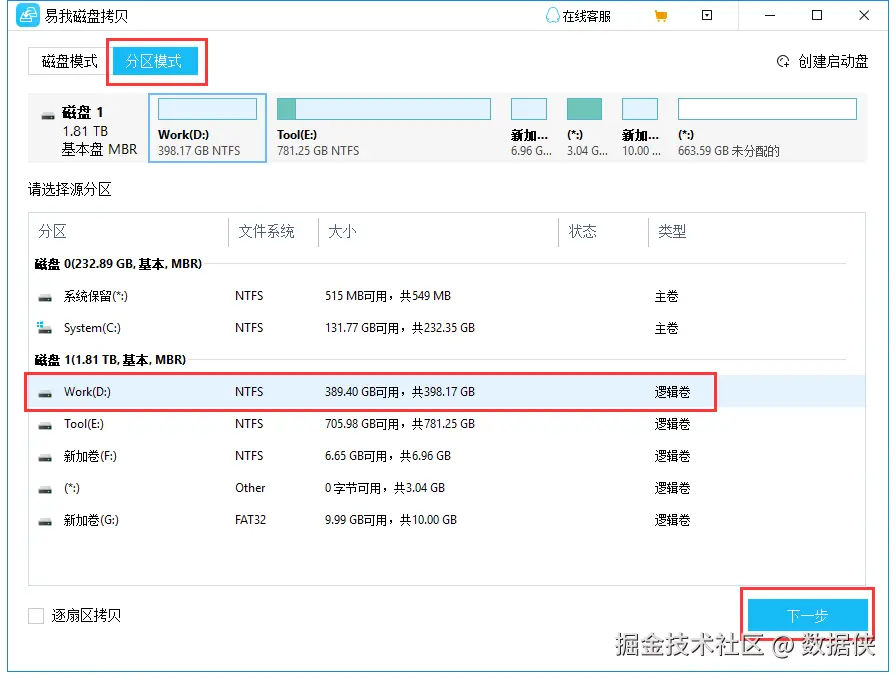Enable the 逐扇区拷贝 checkbox
Image resolution: width=896 pixels, height=679 pixels.
coord(36,615)
